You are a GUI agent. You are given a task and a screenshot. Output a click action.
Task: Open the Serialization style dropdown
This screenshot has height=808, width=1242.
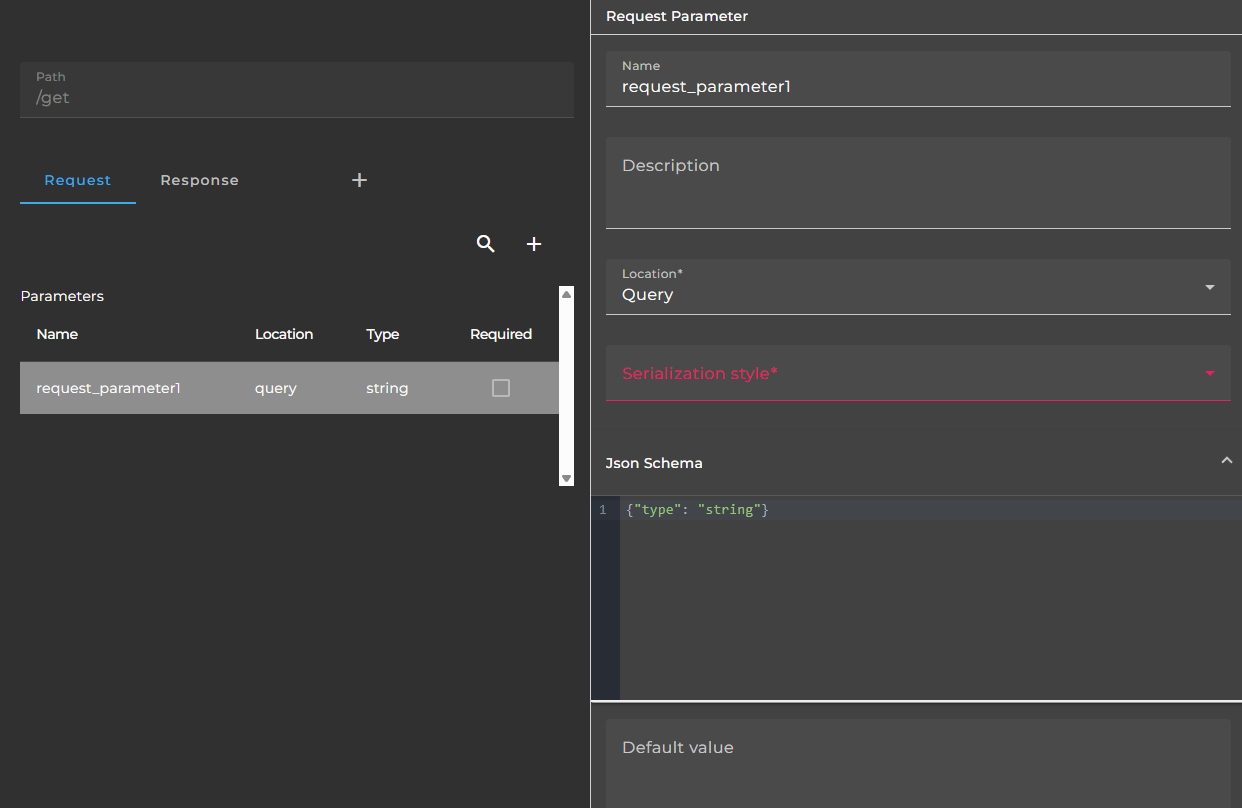click(918, 373)
